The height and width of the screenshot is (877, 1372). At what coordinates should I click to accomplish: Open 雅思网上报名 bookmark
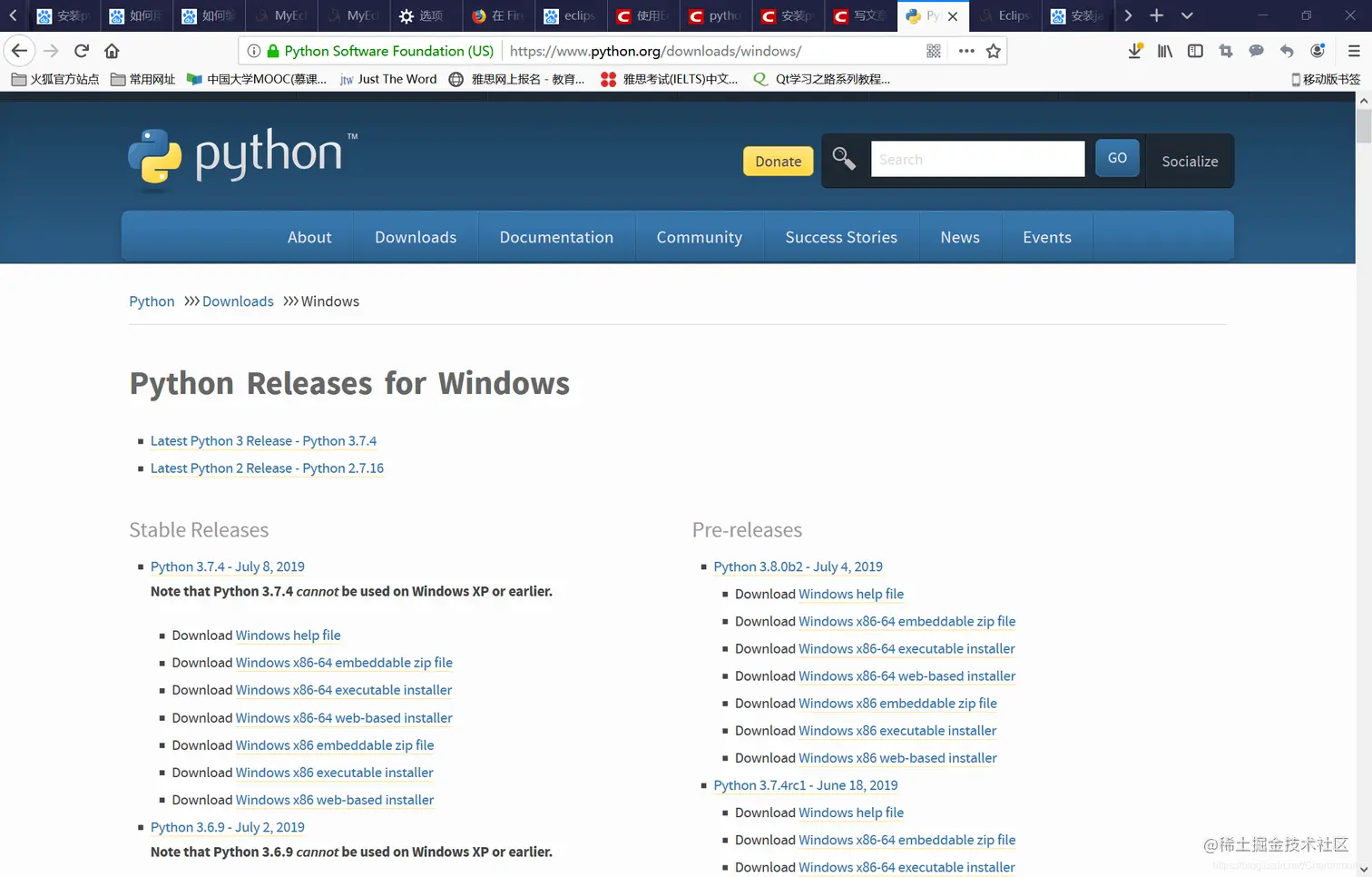click(x=517, y=79)
